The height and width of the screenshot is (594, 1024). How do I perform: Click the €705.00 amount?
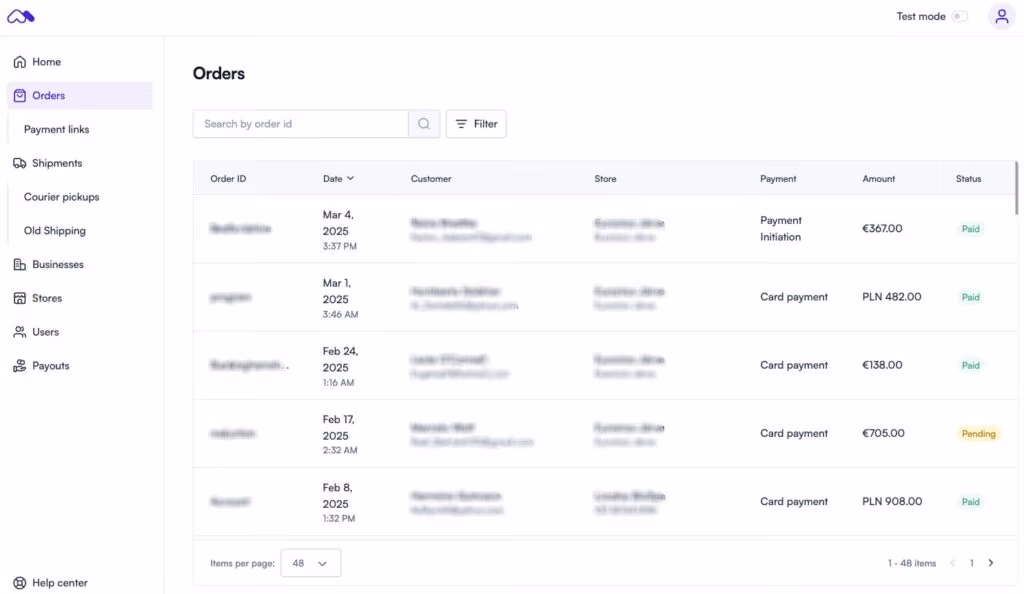pyautogui.click(x=883, y=433)
